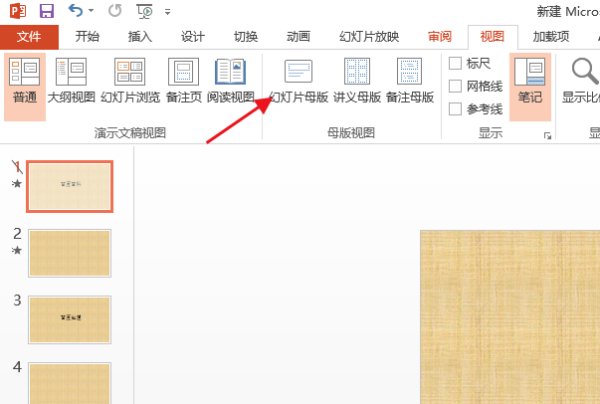The width and height of the screenshot is (600, 404).
Task: Switch to the 开始 tab
Action: [x=87, y=37]
